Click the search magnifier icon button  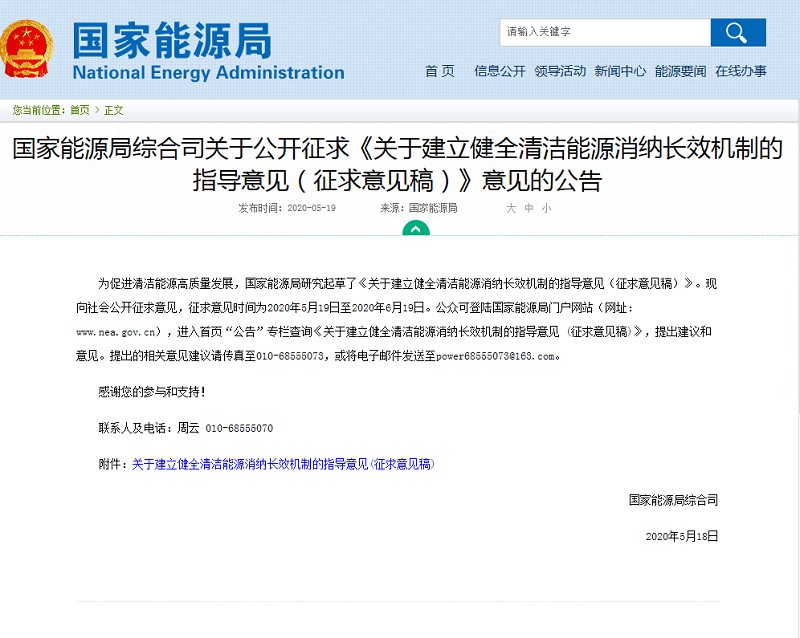(737, 33)
